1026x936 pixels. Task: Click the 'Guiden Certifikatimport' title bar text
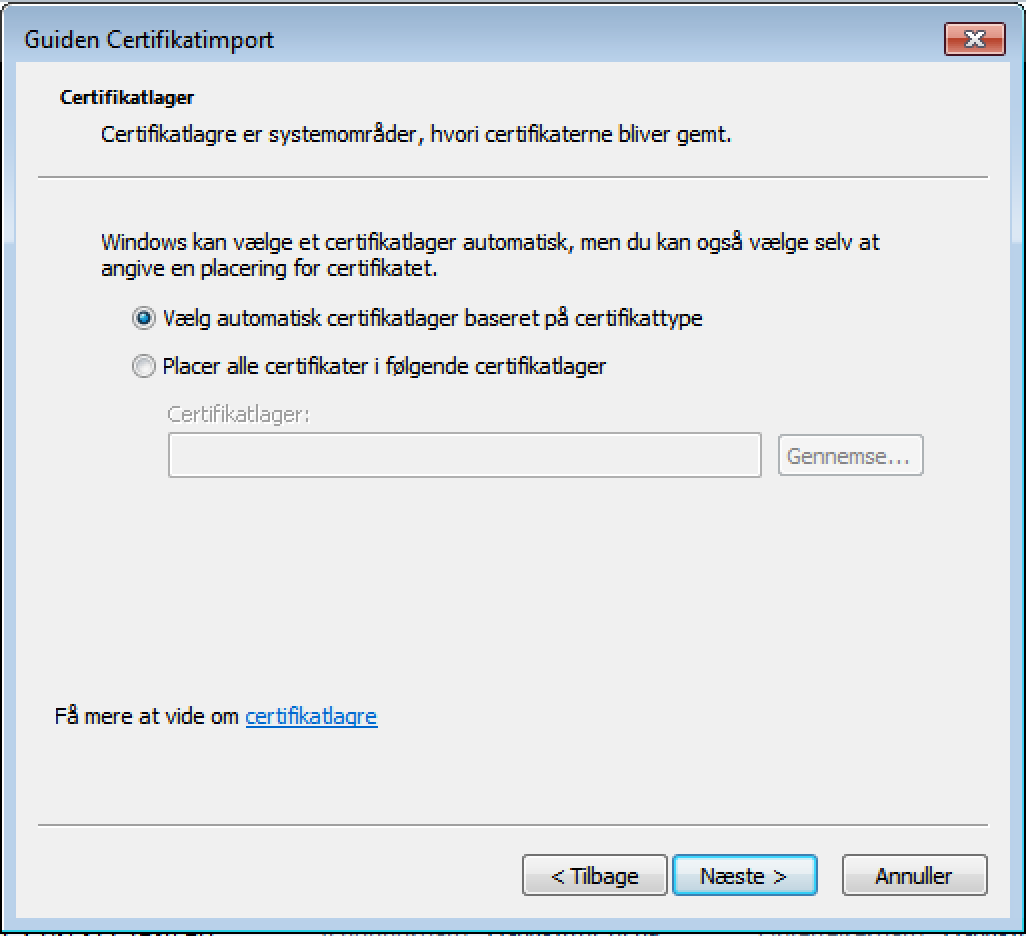click(149, 40)
